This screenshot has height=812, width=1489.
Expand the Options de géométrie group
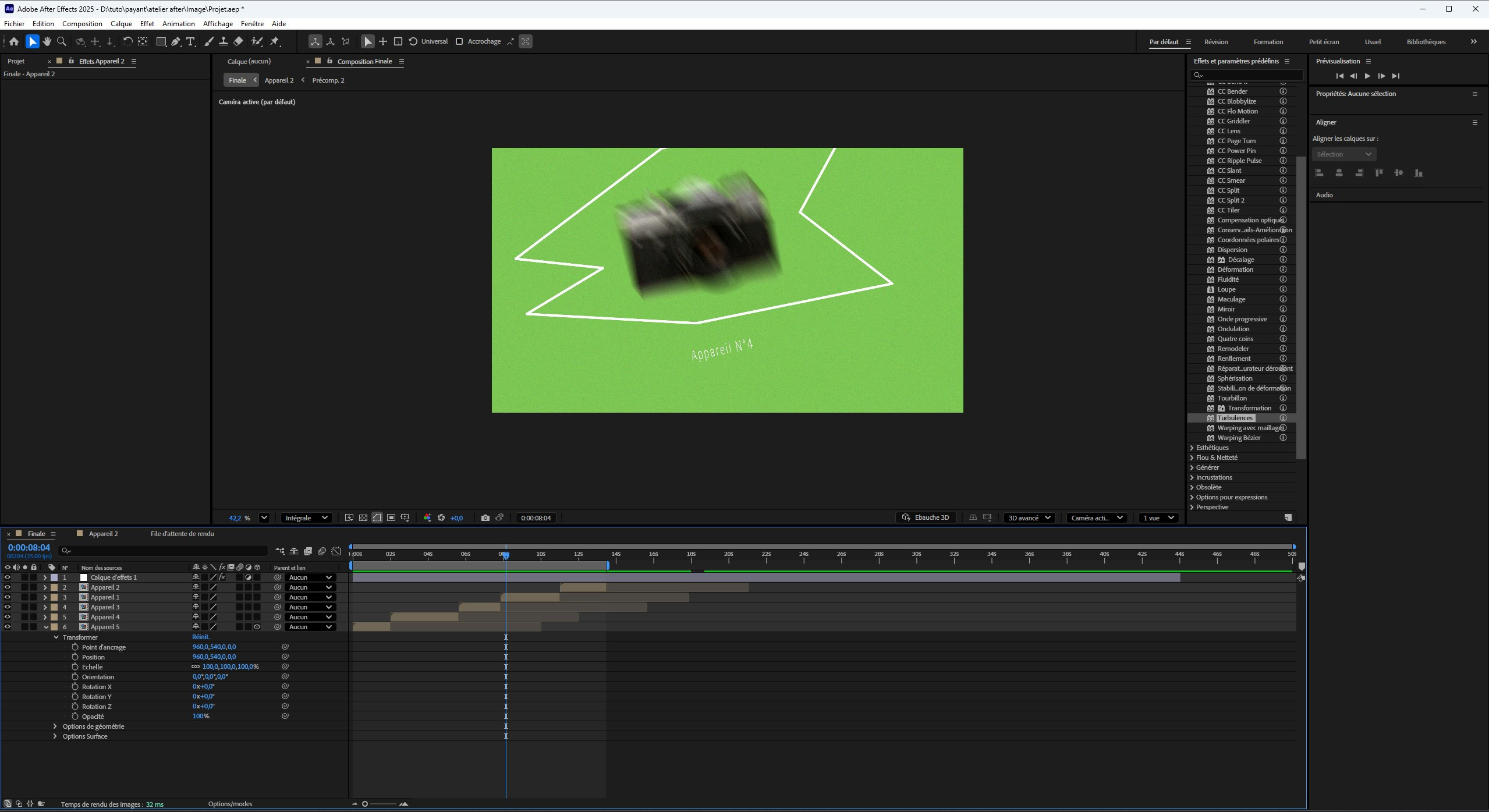click(x=55, y=726)
